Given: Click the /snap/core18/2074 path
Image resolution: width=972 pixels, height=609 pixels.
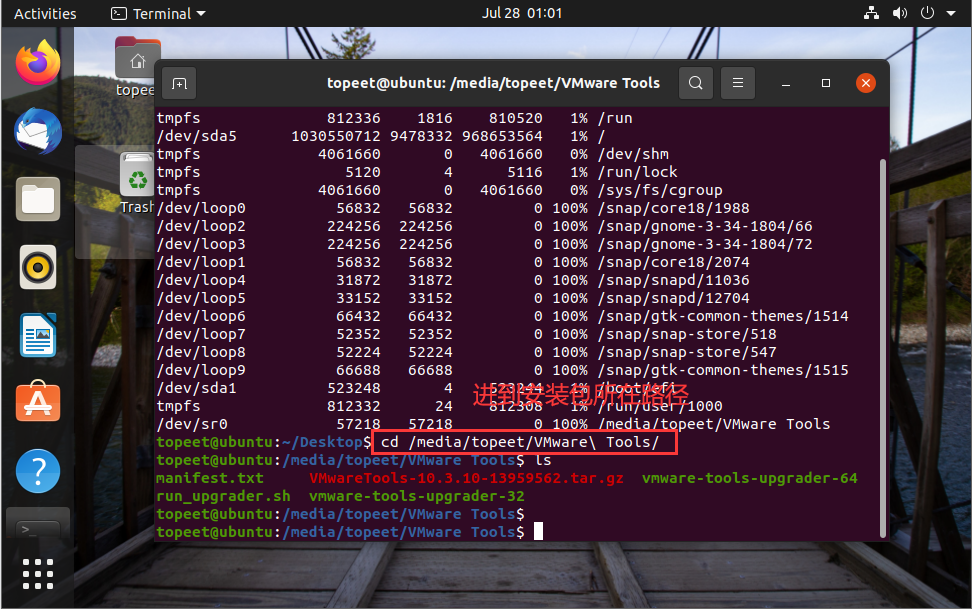Looking at the screenshot, I should (674, 262).
